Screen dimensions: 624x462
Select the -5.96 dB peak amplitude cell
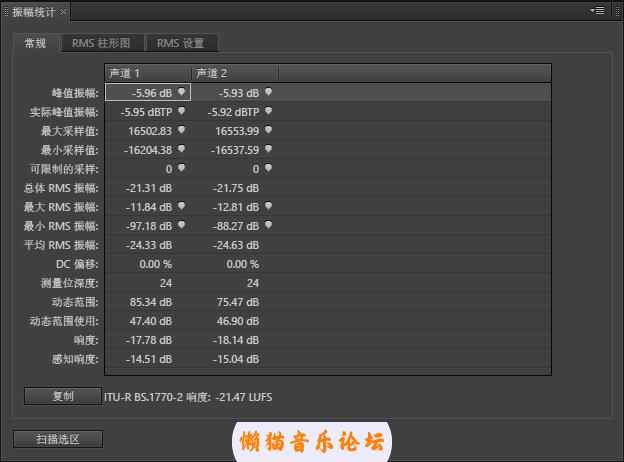point(148,92)
